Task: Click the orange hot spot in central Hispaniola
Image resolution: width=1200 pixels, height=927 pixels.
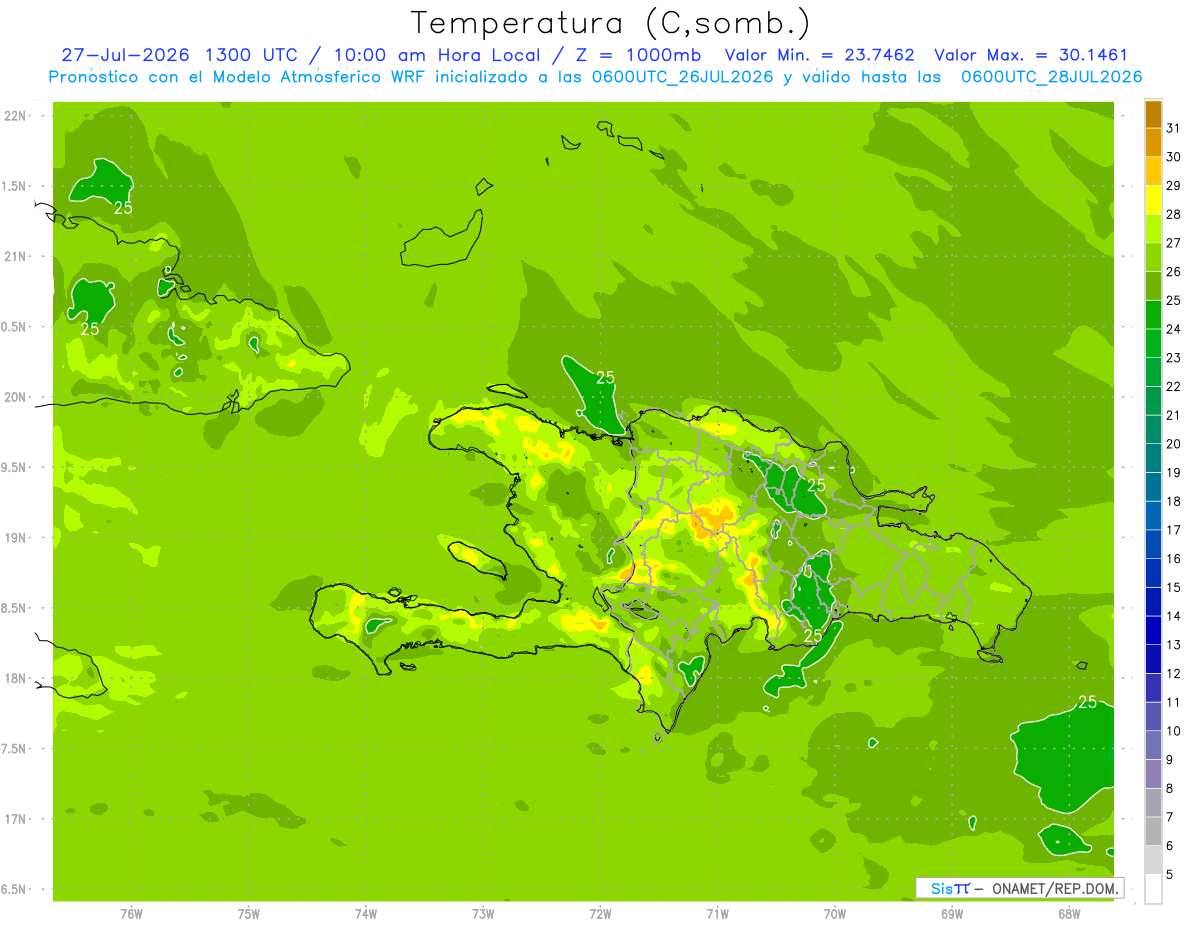Action: click(712, 519)
